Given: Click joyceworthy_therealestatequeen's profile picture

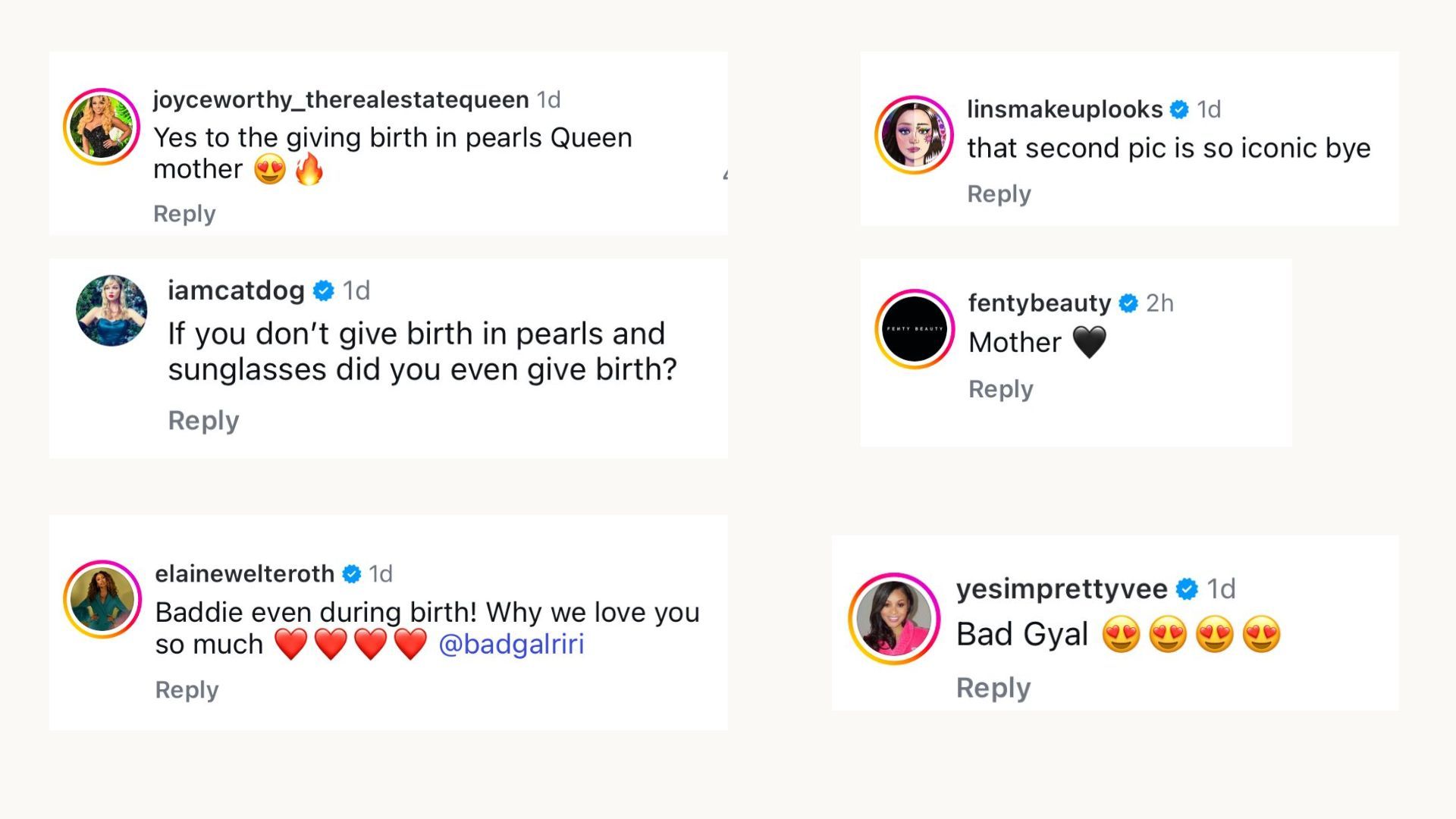Looking at the screenshot, I should [x=102, y=127].
